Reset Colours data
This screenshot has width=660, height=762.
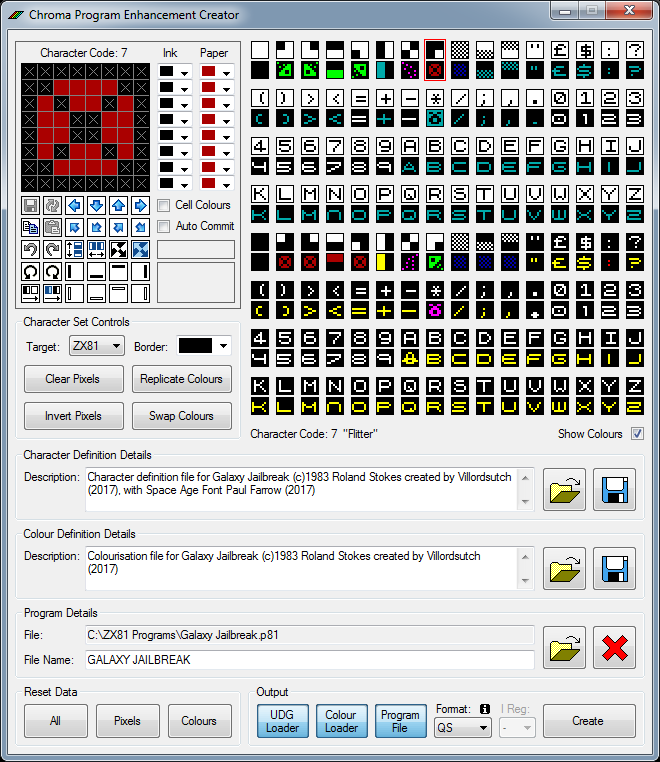(200, 721)
